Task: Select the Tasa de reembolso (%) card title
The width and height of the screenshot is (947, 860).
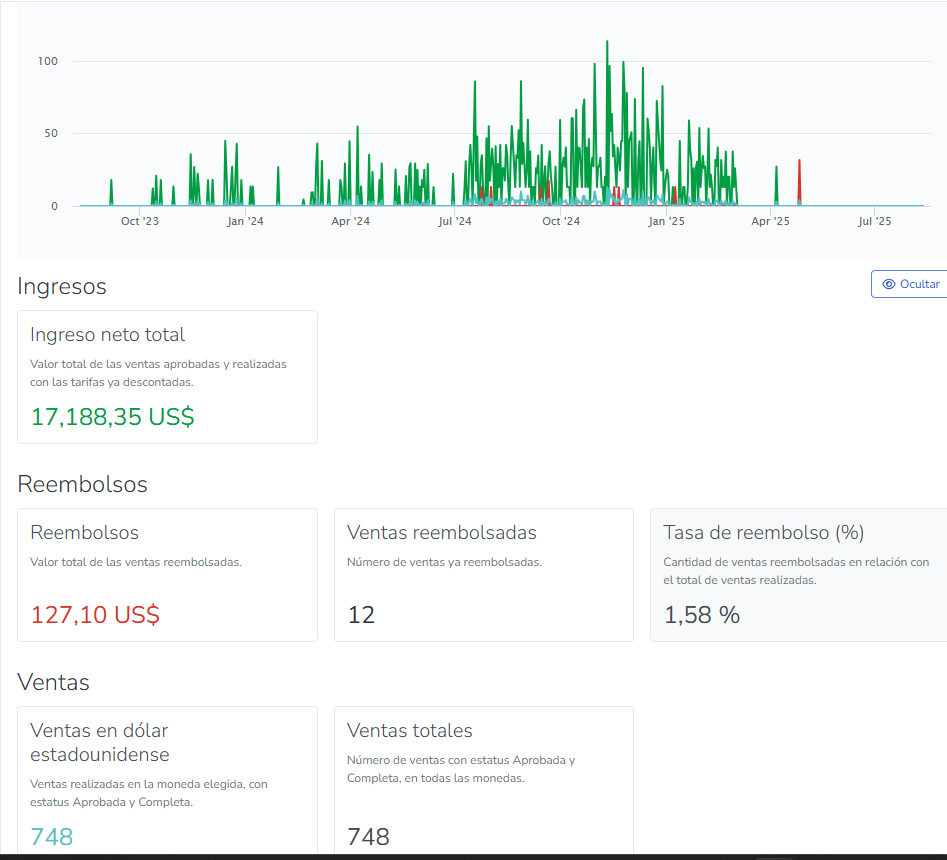Action: pyautogui.click(x=763, y=533)
